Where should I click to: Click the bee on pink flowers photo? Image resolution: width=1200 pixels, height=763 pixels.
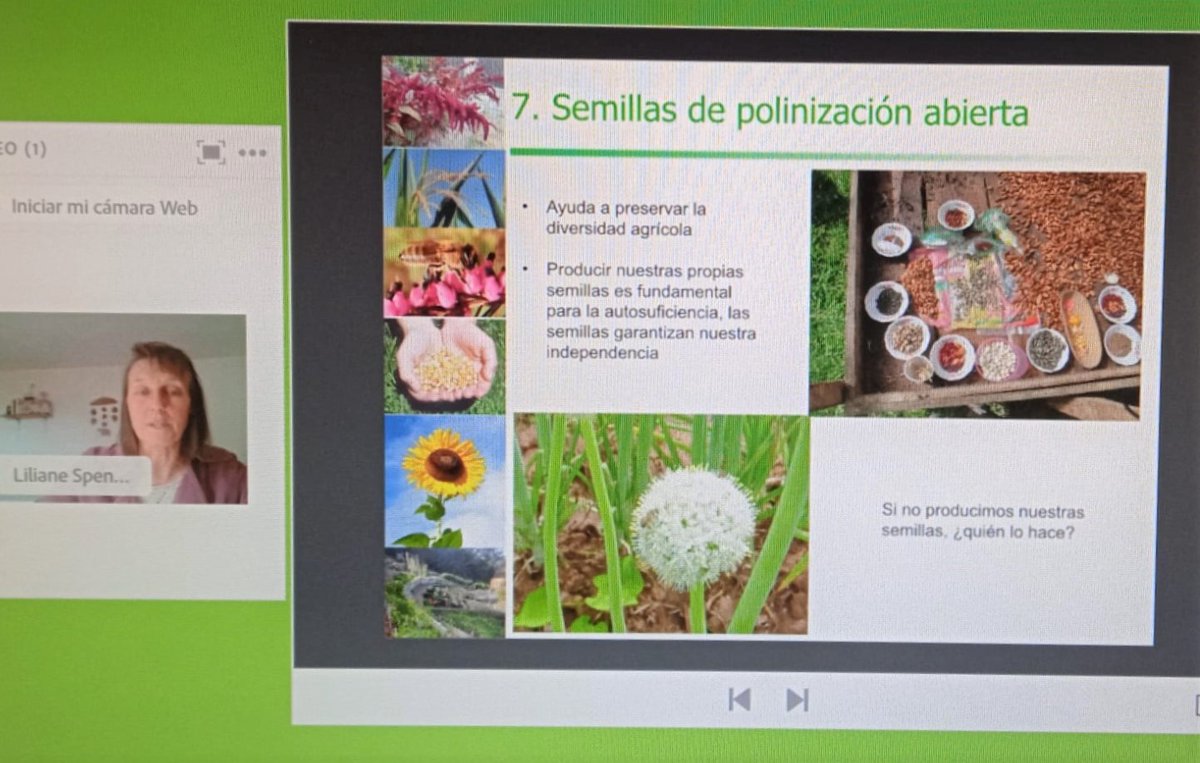click(444, 273)
